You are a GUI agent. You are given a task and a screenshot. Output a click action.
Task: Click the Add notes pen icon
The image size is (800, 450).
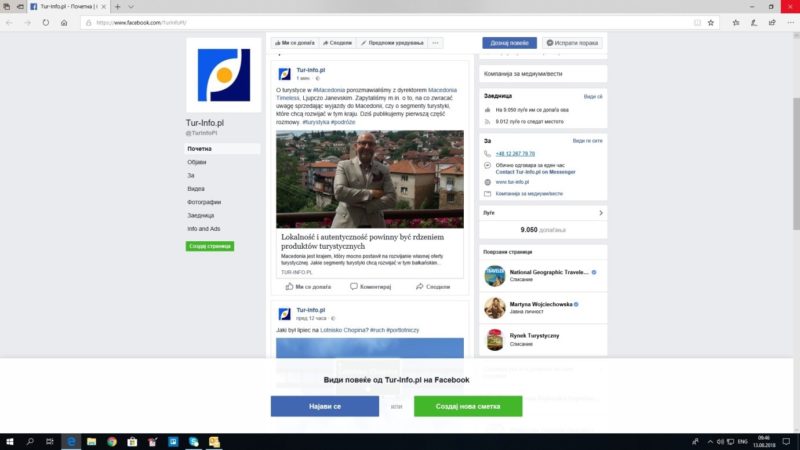point(754,22)
